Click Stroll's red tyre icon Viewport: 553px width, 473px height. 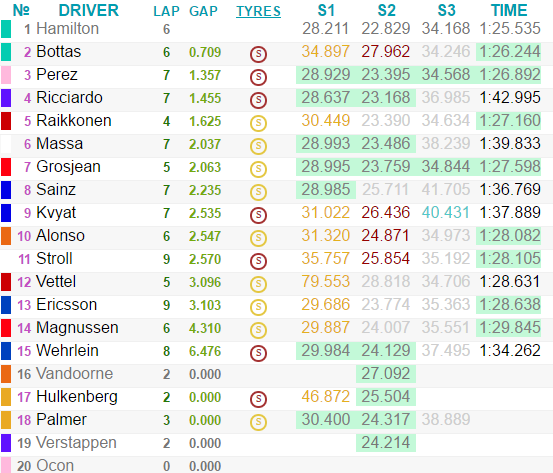coord(258,261)
